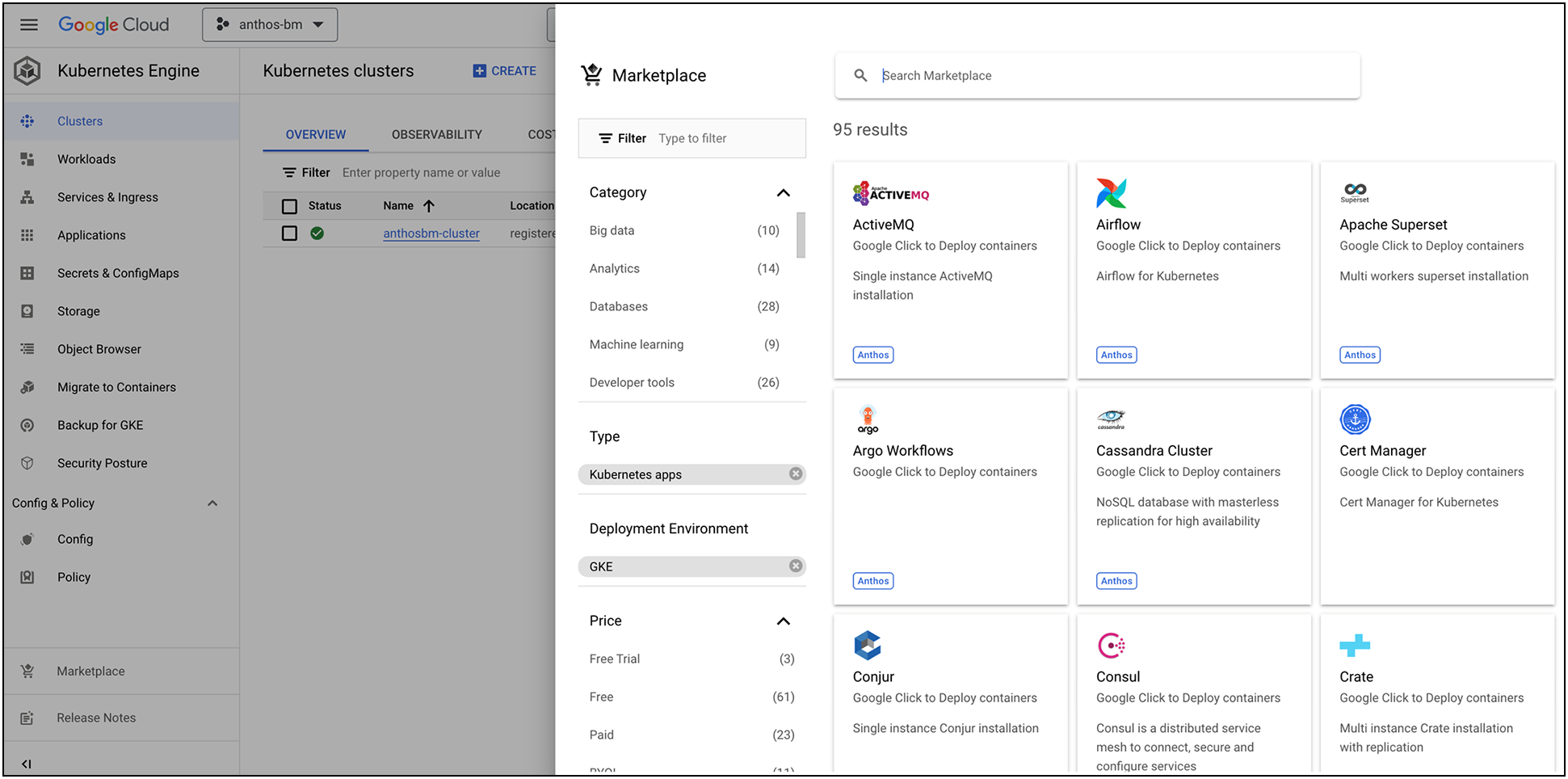1568x779 pixels.
Task: Click the Crate plus logo
Action: [1355, 646]
